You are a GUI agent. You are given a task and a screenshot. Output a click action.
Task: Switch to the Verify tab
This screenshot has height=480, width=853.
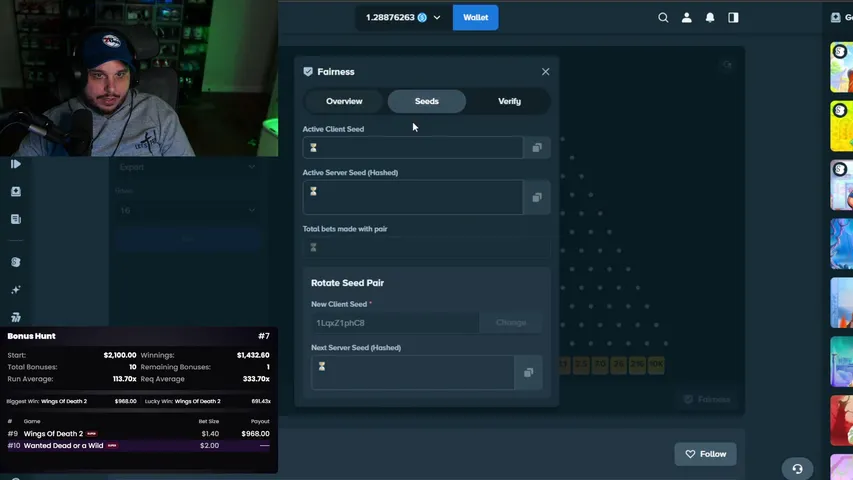pos(509,101)
